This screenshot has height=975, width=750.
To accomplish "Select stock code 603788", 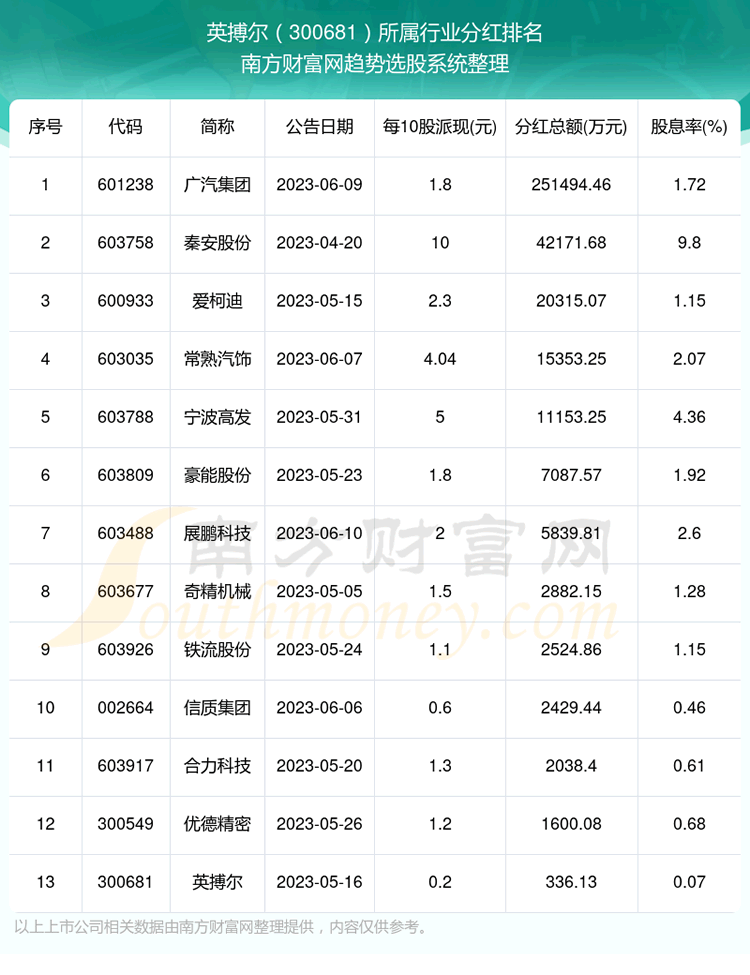I will click(x=126, y=417).
